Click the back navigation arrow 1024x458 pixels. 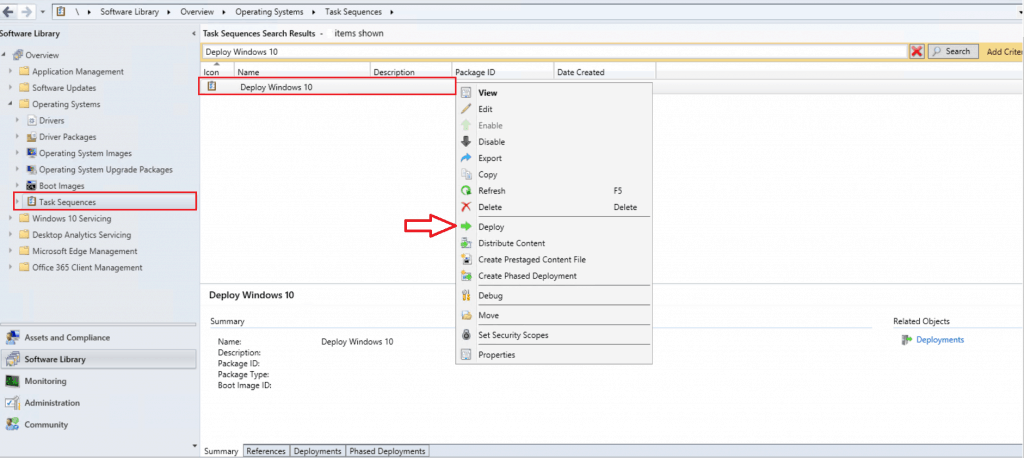point(8,12)
